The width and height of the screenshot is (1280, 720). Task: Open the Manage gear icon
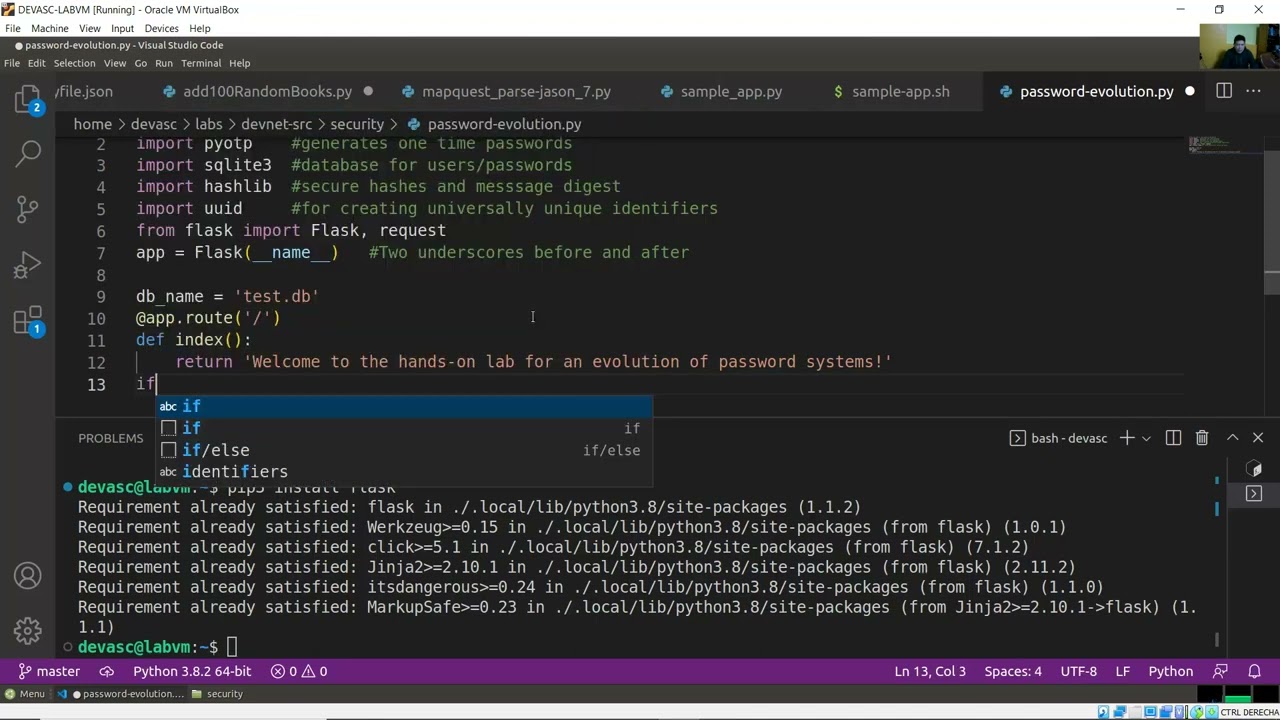pyautogui.click(x=28, y=631)
